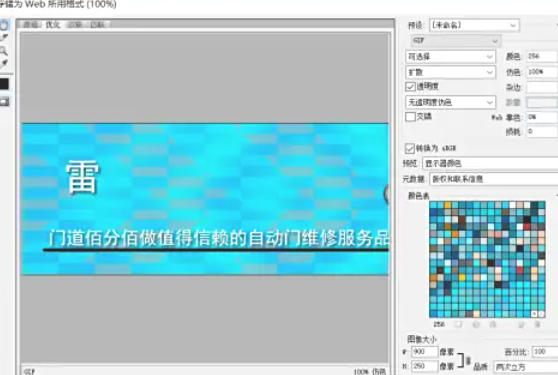Click map-to-transparent icon under color table

(459, 324)
